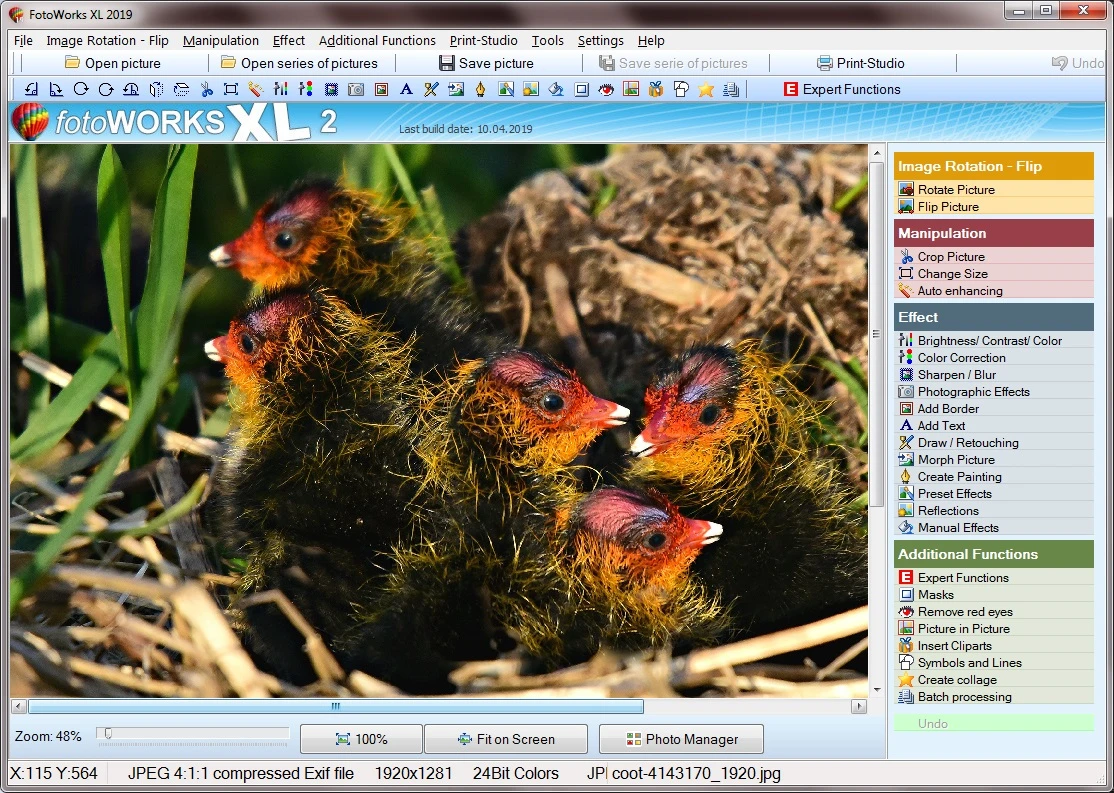Select Rotate Picture in the side panel

pos(956,190)
